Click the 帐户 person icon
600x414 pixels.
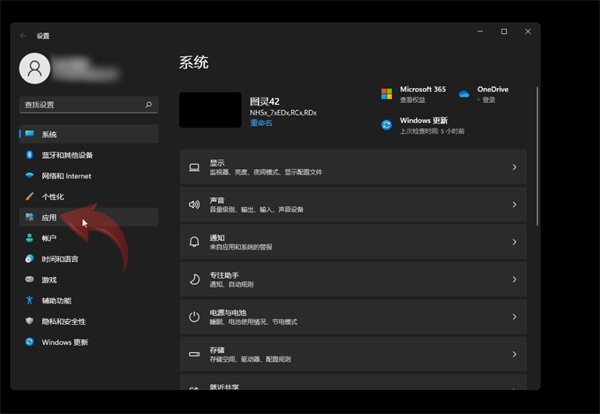pos(30,238)
